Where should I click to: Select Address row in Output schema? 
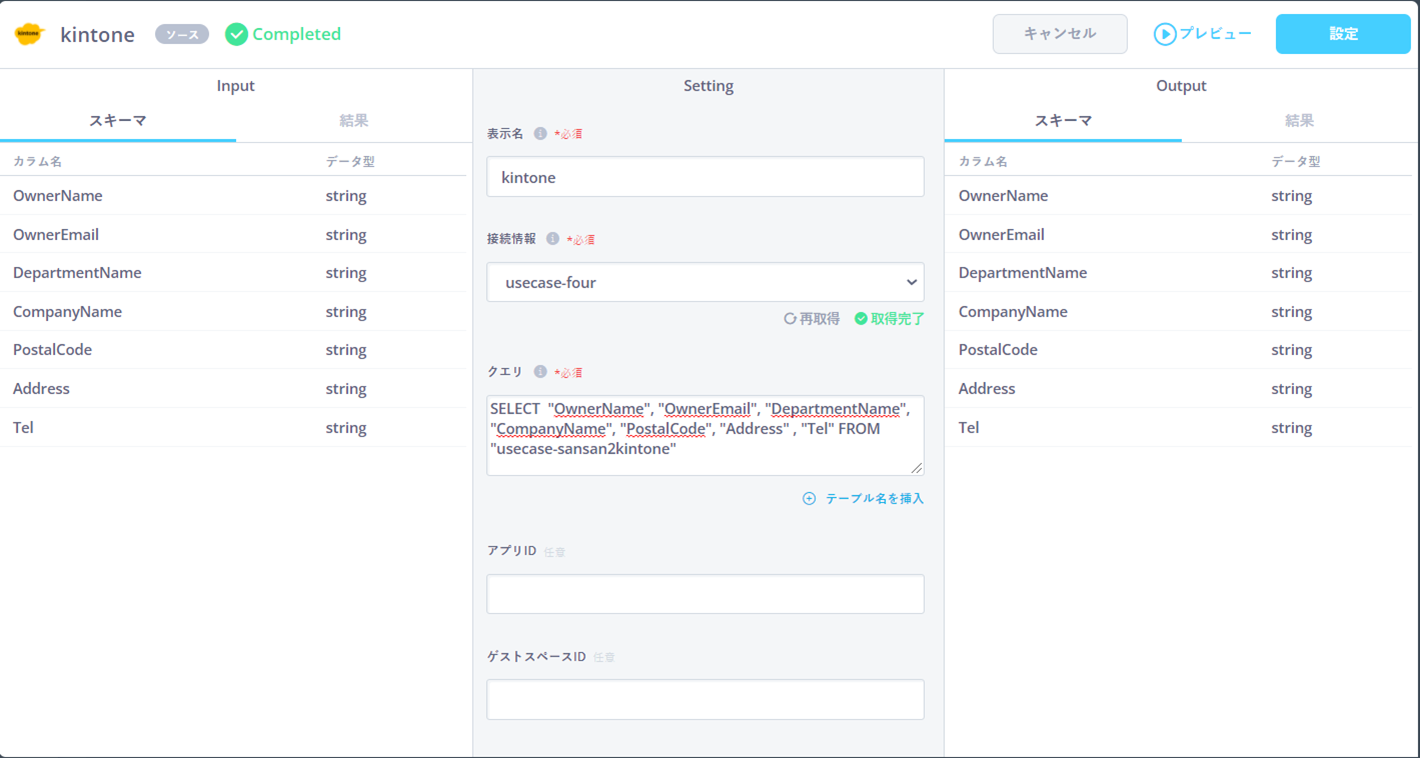click(x=1178, y=389)
